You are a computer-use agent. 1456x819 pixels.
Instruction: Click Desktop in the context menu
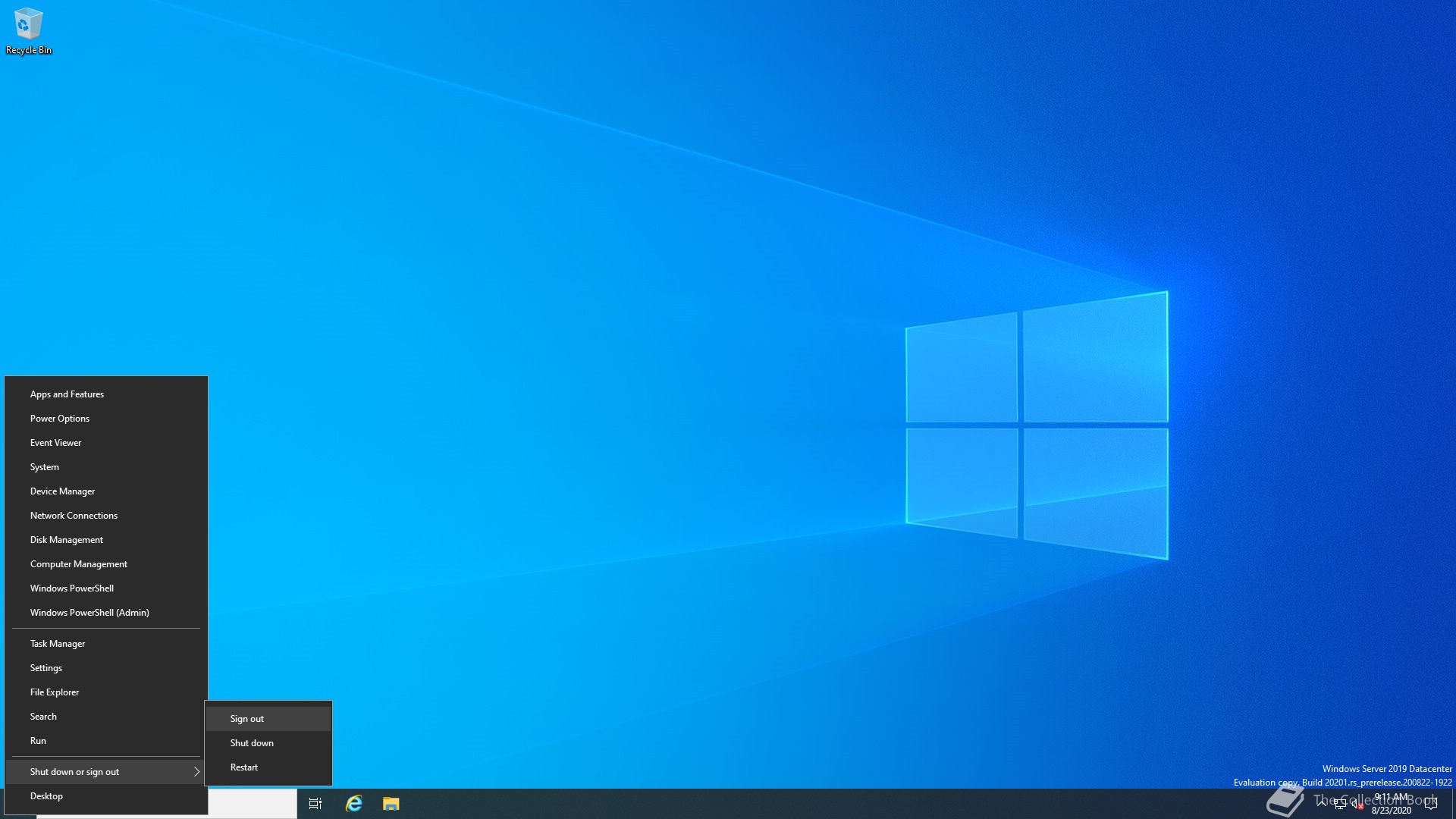(x=106, y=796)
